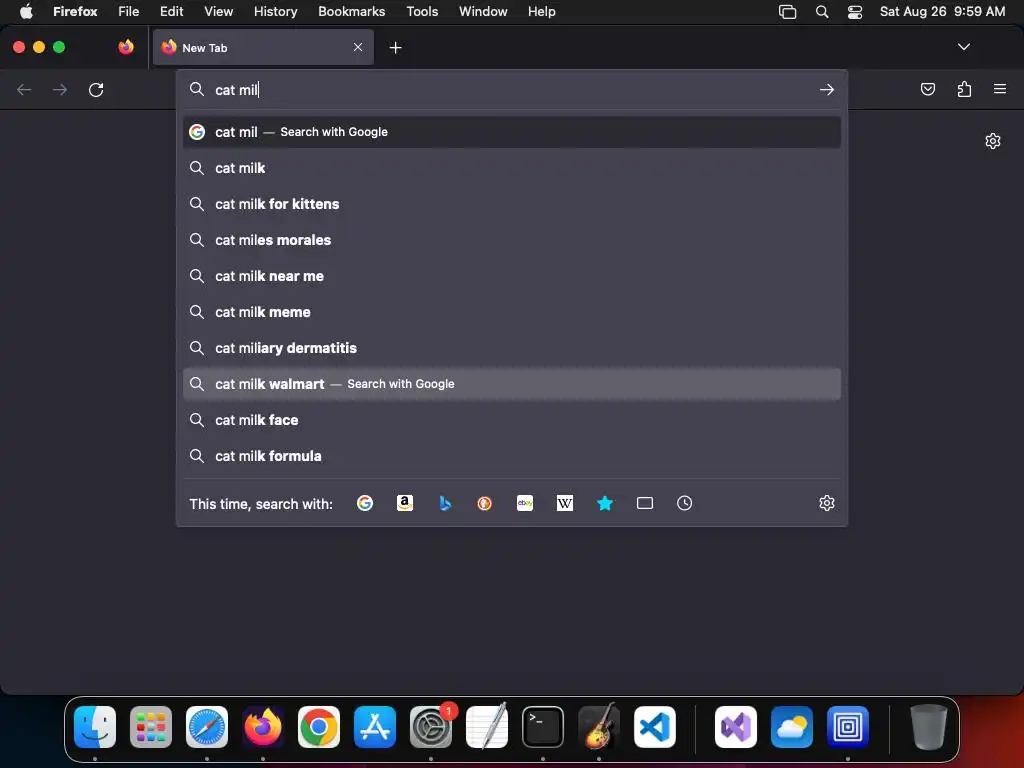This screenshot has width=1024, height=768.
Task: Choose suggestion 'cat milk face'
Action: pyautogui.click(x=512, y=420)
